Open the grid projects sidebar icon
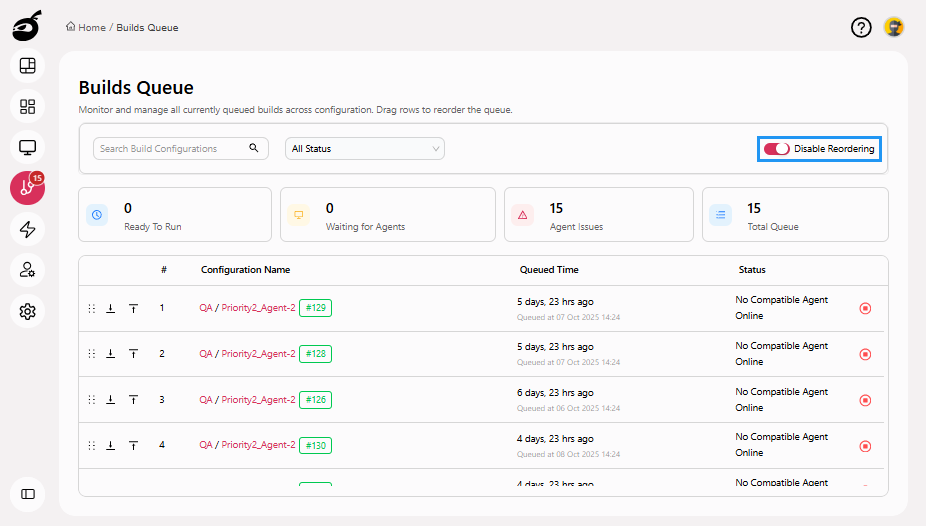This screenshot has width=926, height=526. pyautogui.click(x=28, y=106)
